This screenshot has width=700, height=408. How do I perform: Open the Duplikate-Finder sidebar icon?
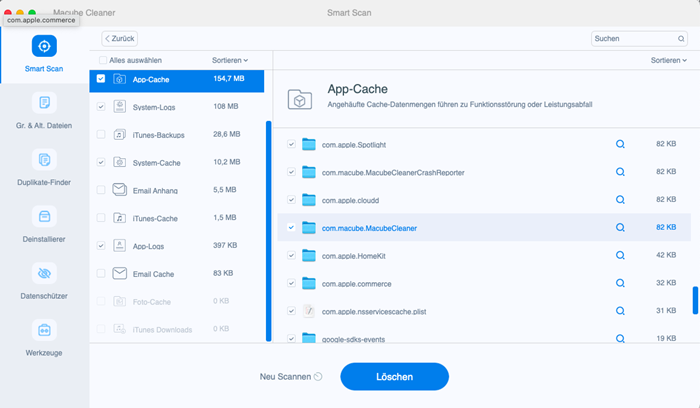(44, 159)
